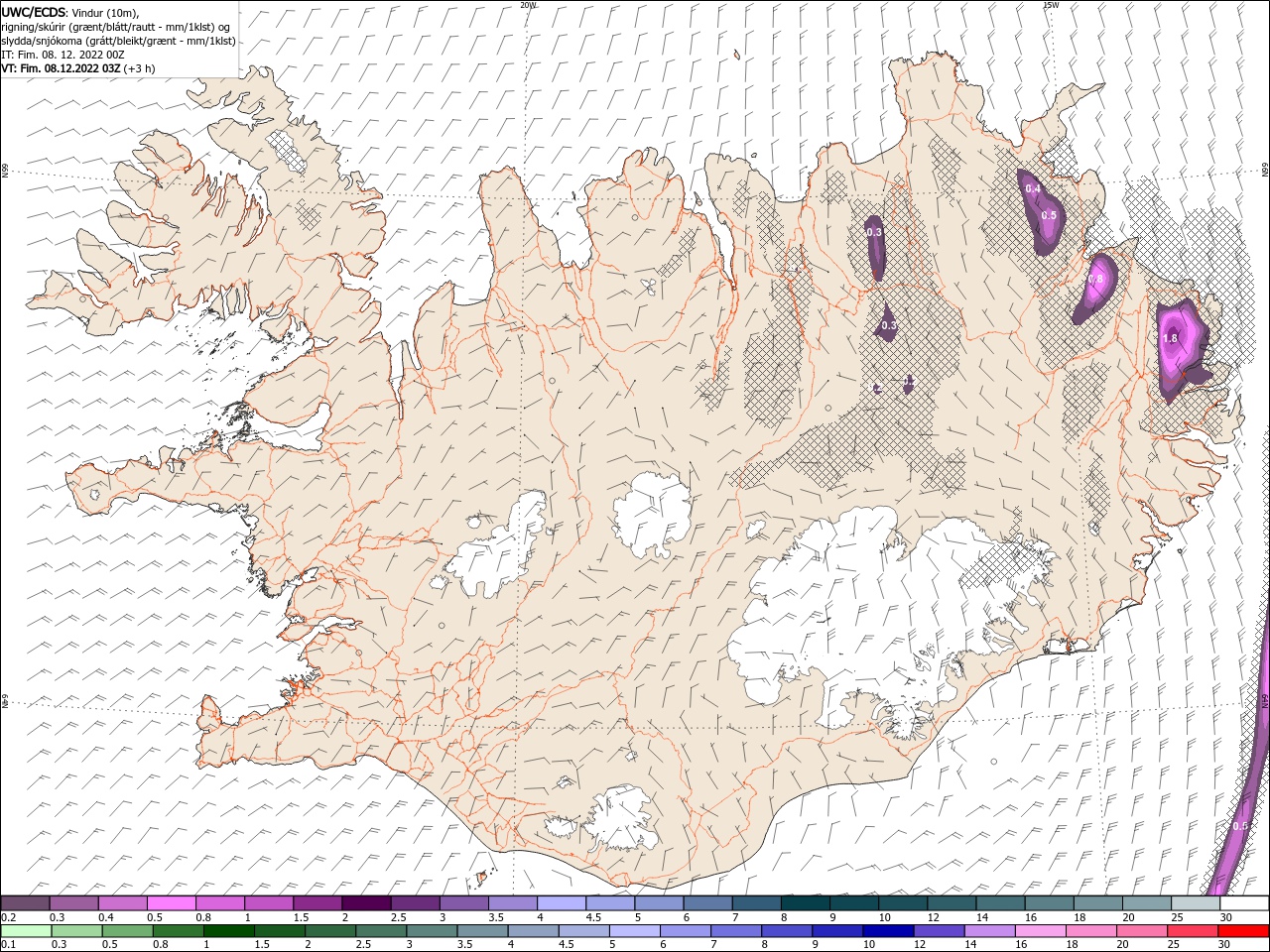1270x952 pixels.
Task: Click the '1.8' snowfall maximum value on the map
Action: 1170,338
